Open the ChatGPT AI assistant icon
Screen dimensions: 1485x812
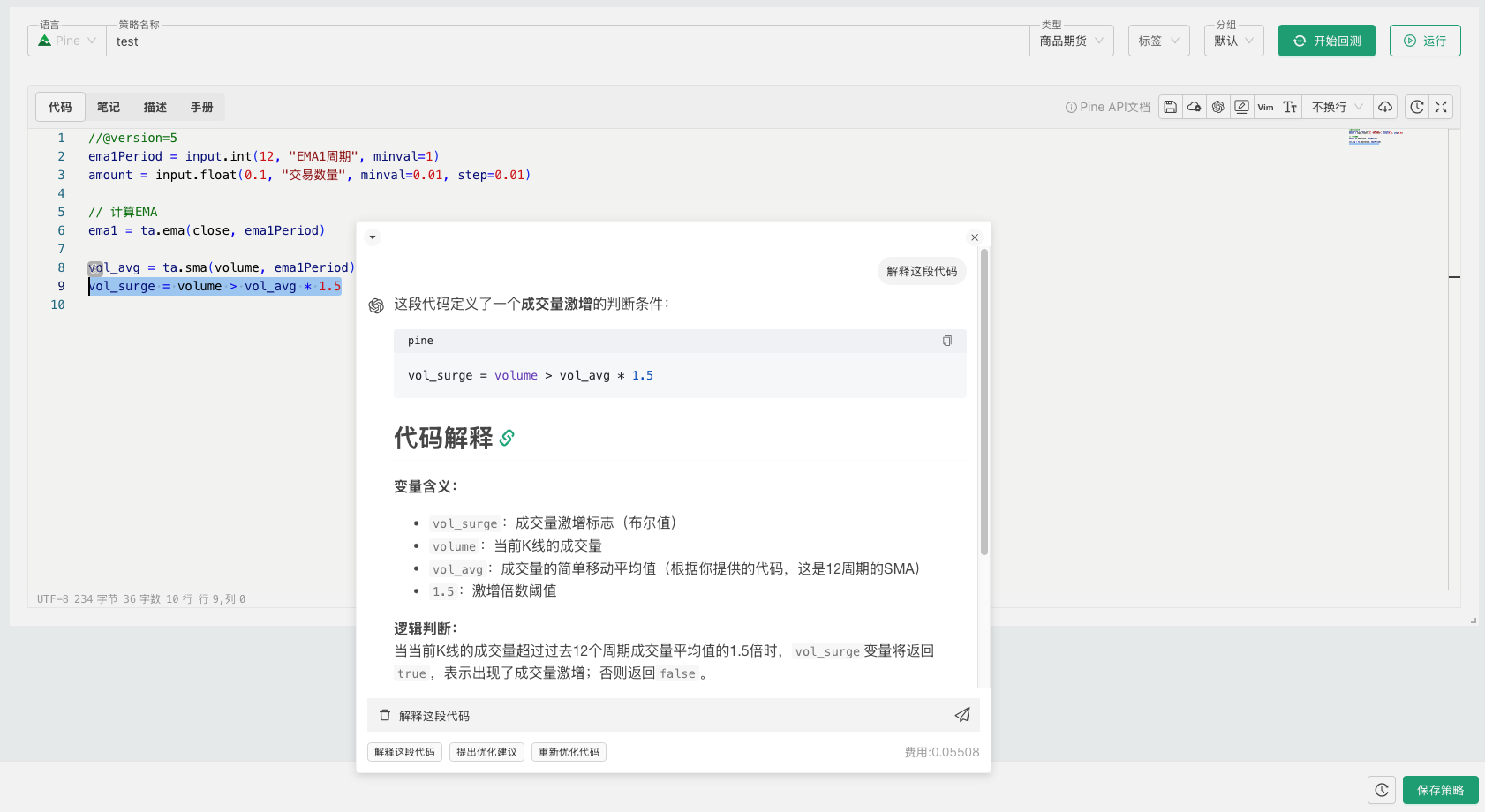[1218, 106]
